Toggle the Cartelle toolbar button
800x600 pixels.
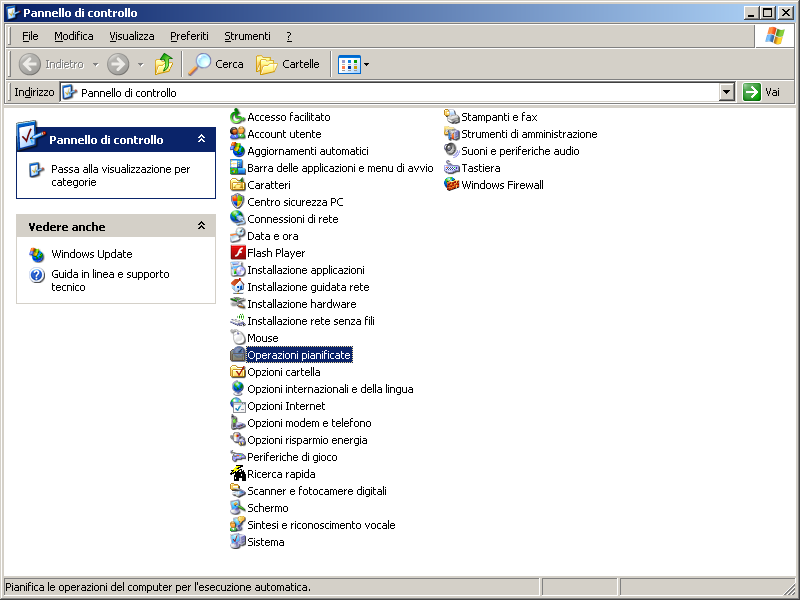(x=288, y=64)
